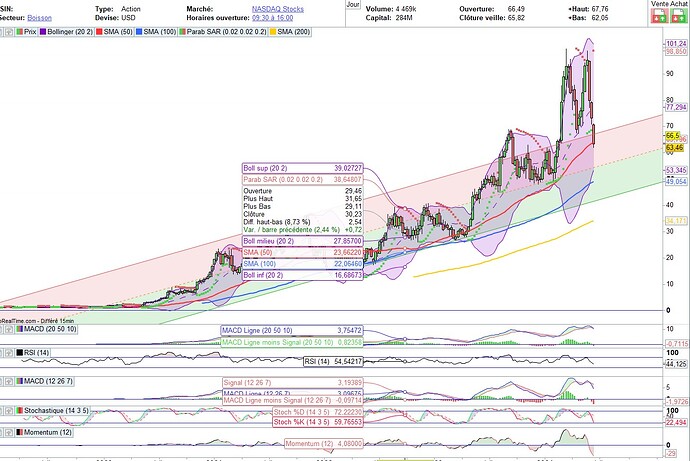The image size is (690, 461).
Task: Click the Boll milieu (20 2) 27,85700 readout
Action: [303, 241]
